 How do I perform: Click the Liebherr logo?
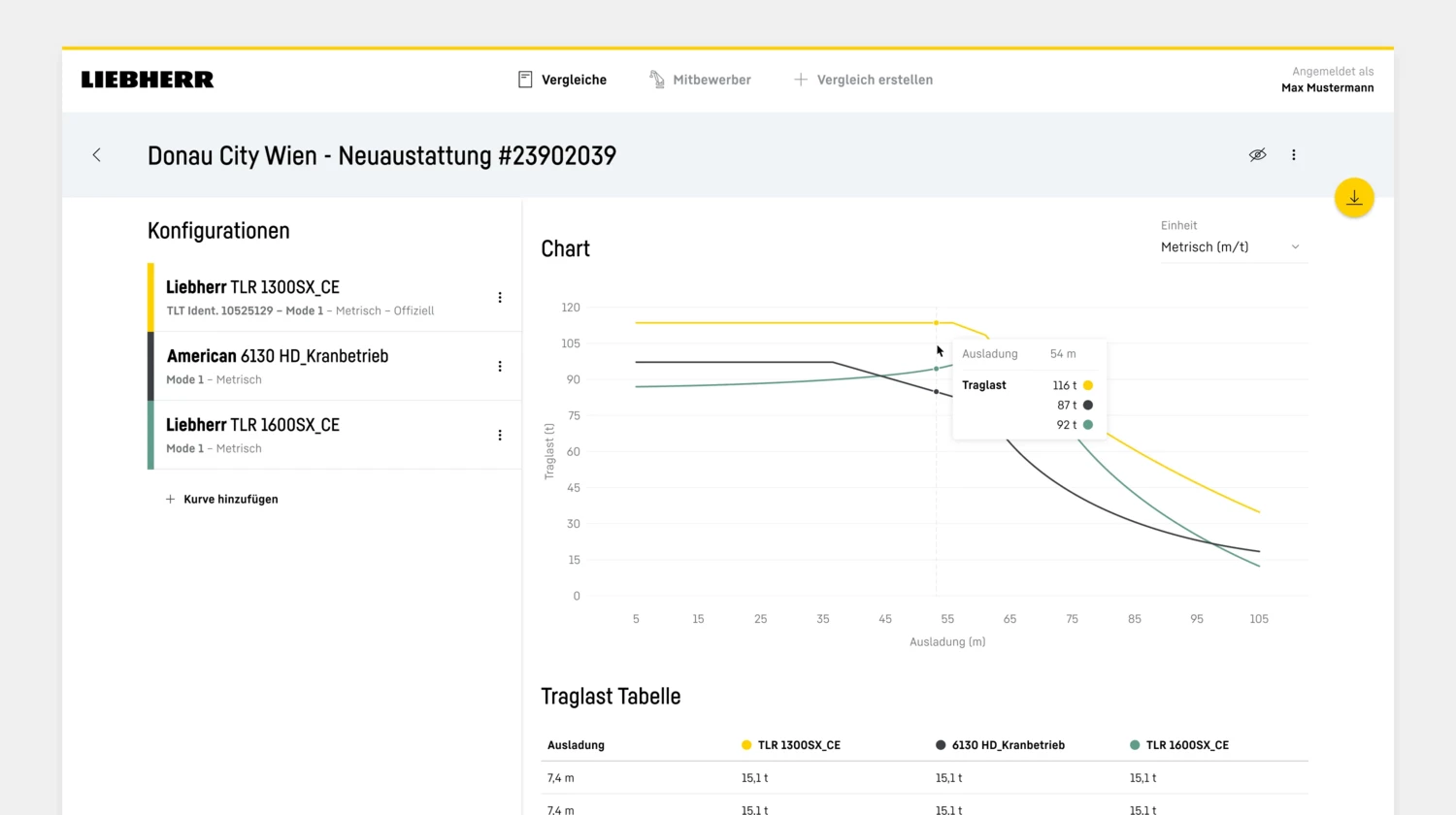pos(148,80)
